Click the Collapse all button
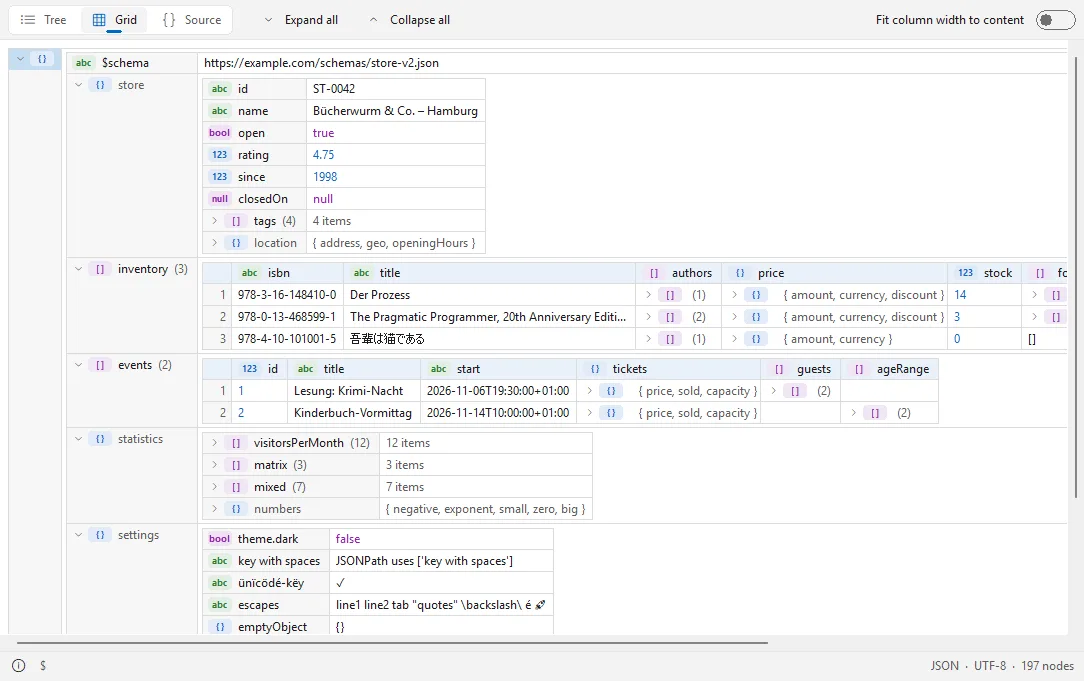Image resolution: width=1084 pixels, height=681 pixels. coord(410,20)
